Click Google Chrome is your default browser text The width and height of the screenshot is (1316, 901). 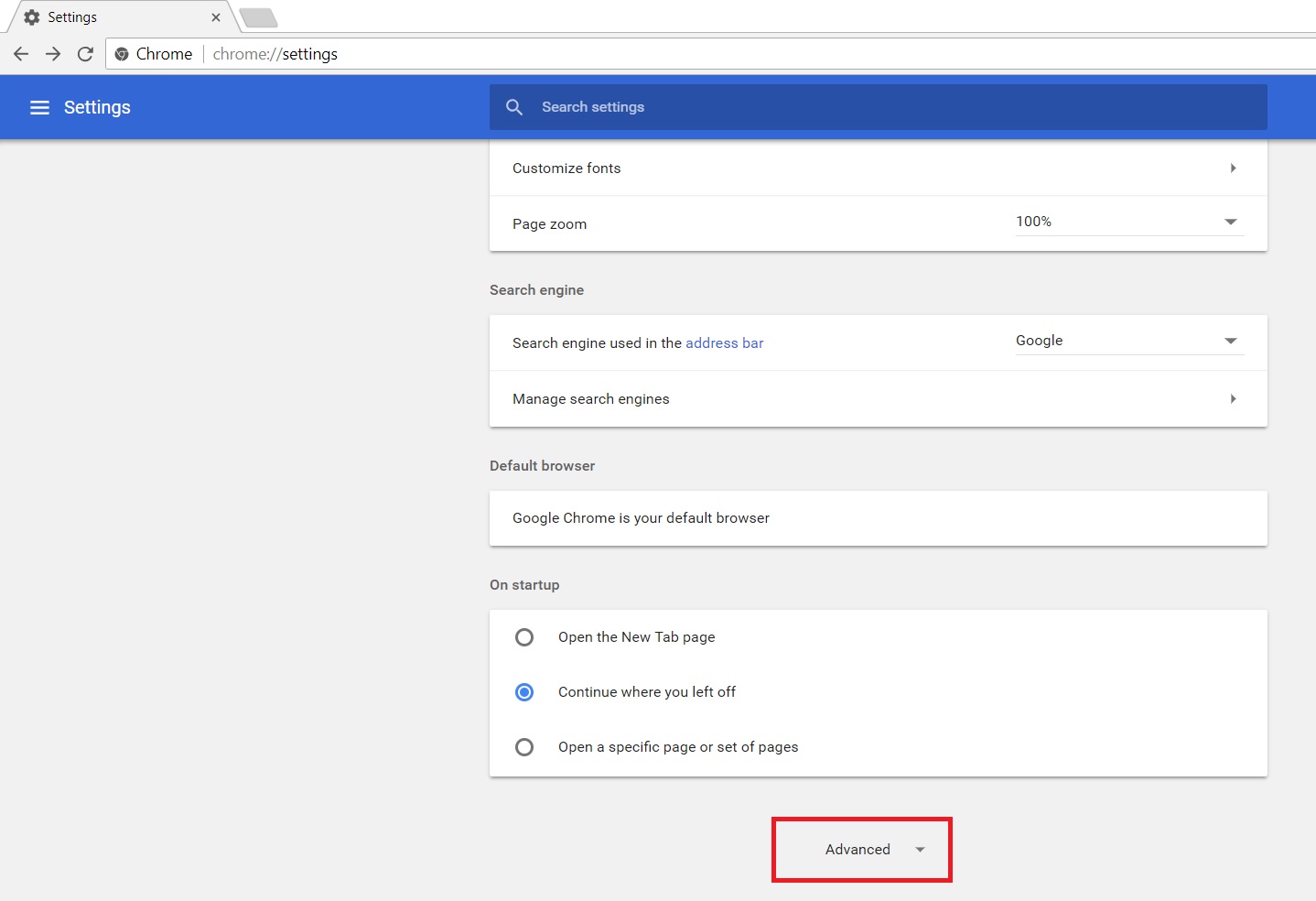click(x=641, y=518)
